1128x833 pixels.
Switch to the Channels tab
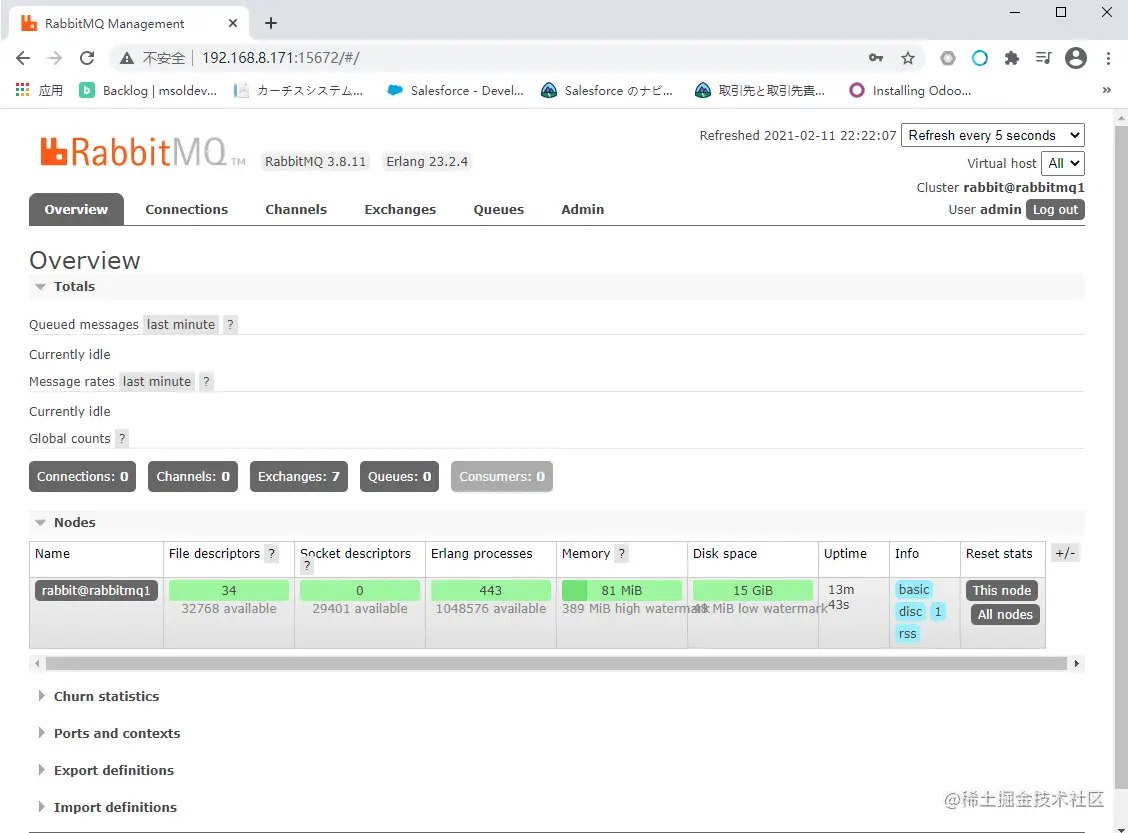click(296, 209)
